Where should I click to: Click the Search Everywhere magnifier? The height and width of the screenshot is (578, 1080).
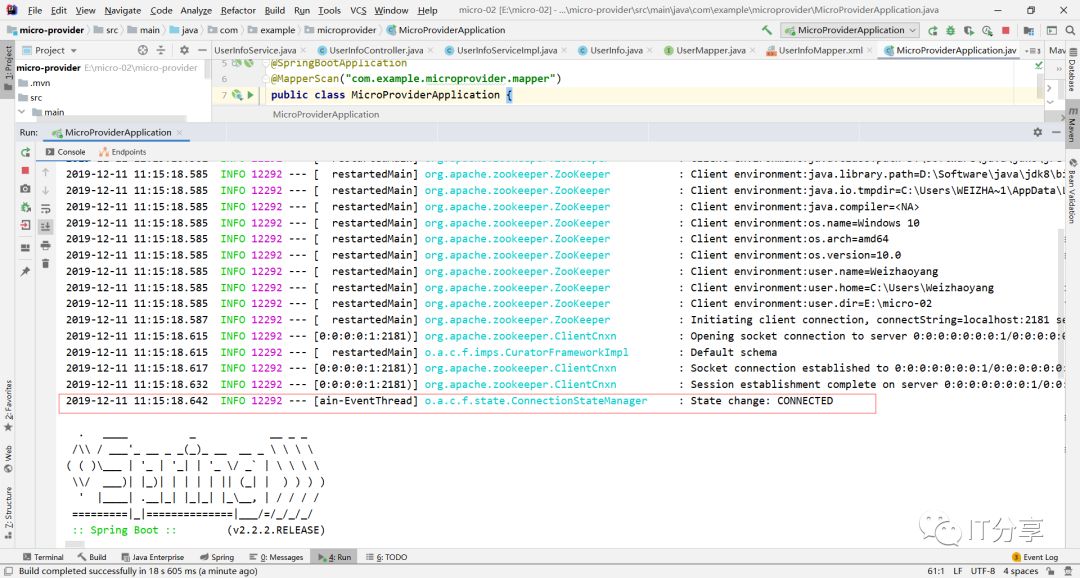[x=1070, y=30]
